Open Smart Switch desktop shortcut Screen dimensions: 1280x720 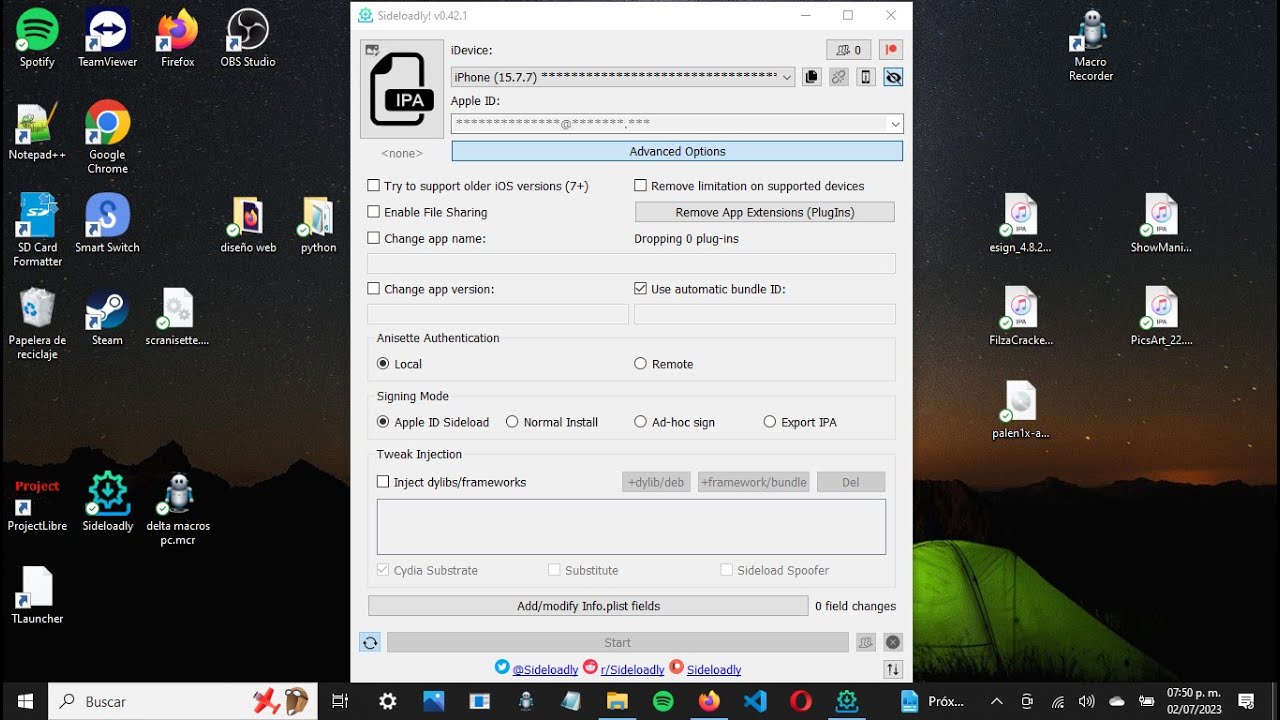pos(107,224)
